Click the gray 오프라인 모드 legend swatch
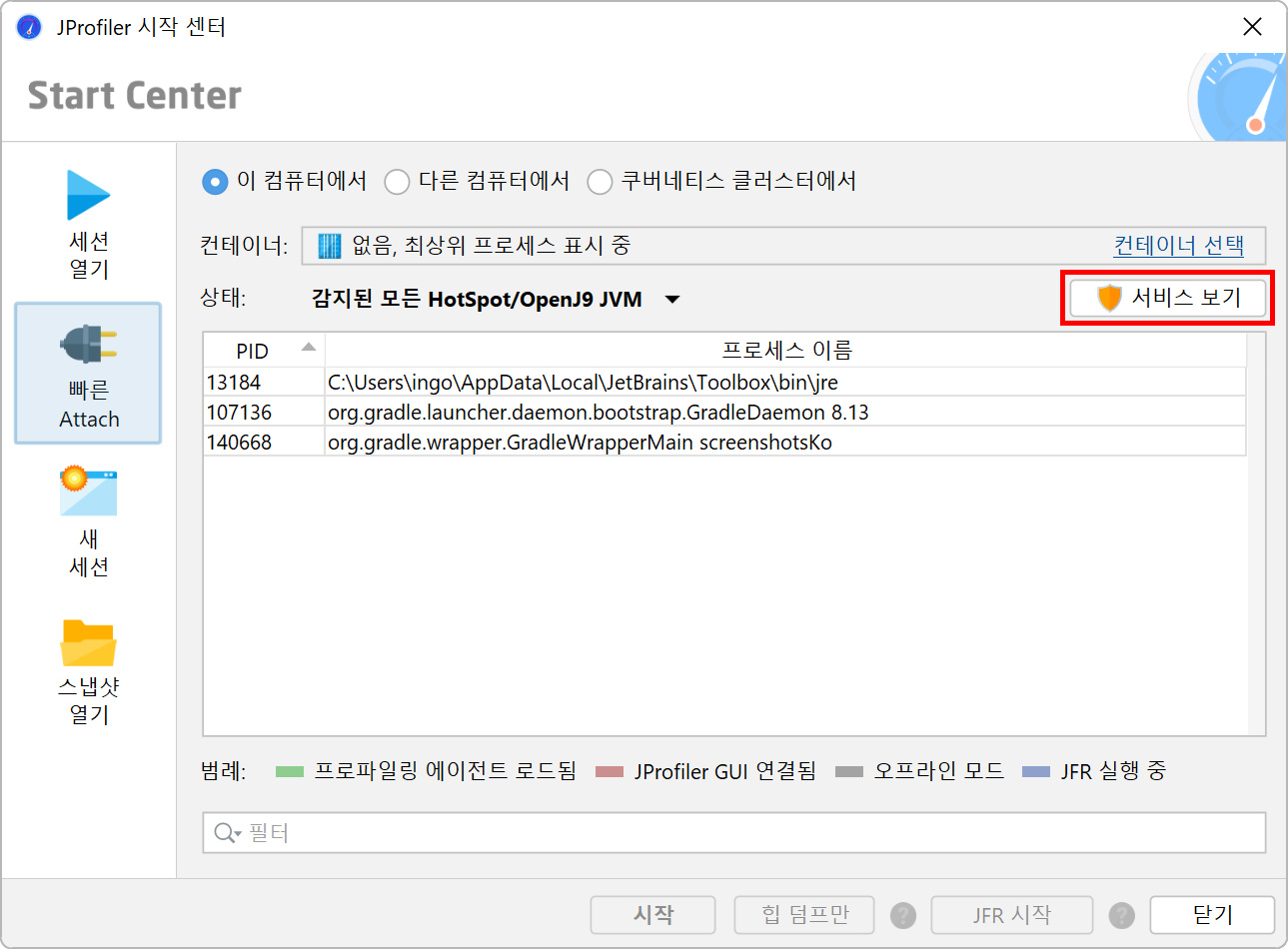 848,772
